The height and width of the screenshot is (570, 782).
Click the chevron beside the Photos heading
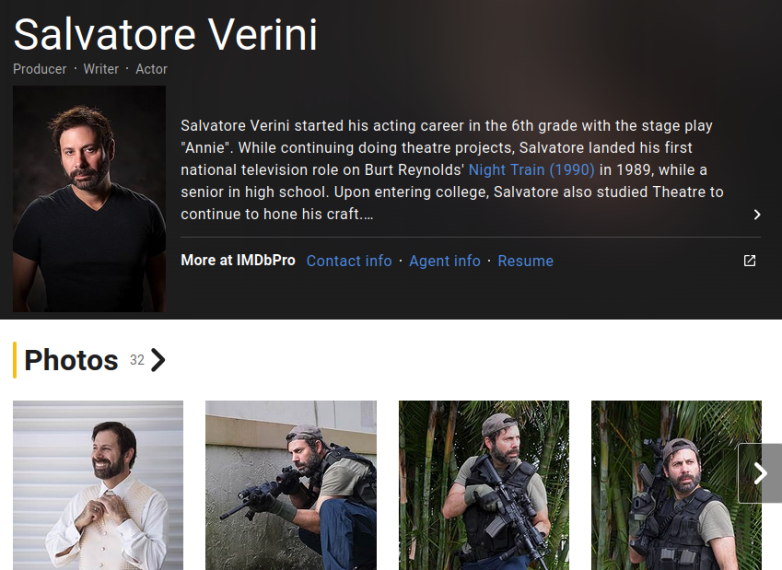tap(158, 360)
